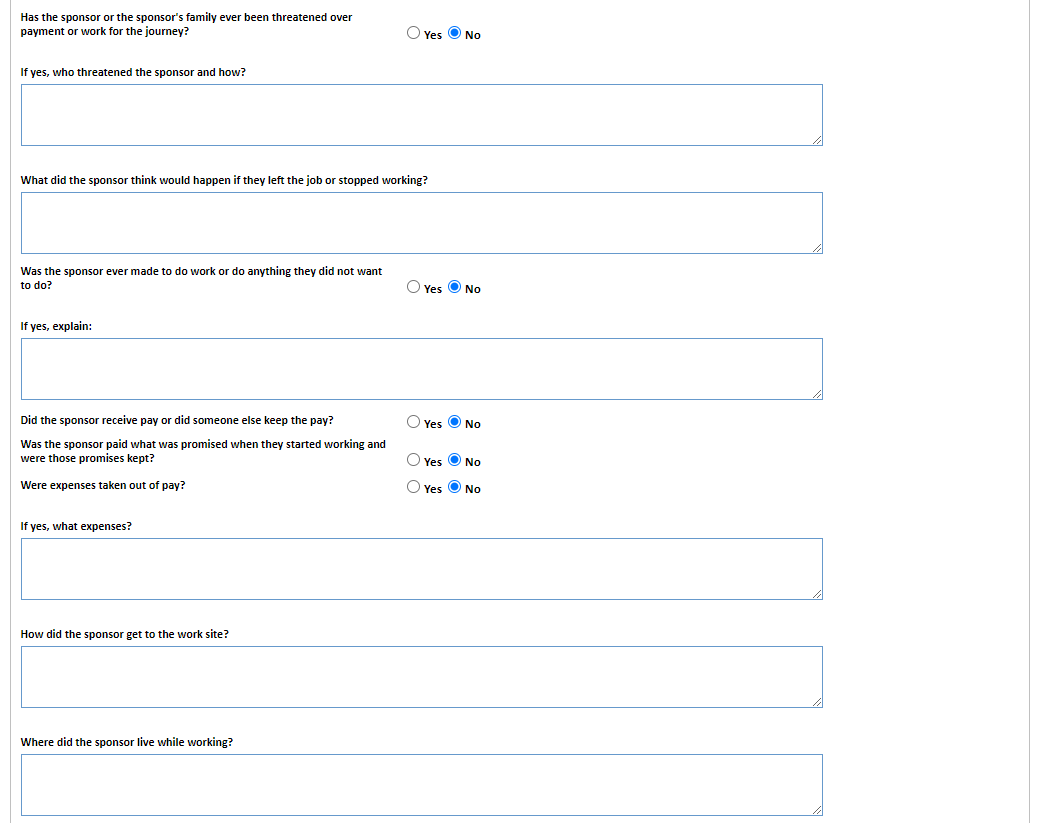The height and width of the screenshot is (823, 1038).
Task: Focus the 'If yes, explain' text area
Action: 421,369
